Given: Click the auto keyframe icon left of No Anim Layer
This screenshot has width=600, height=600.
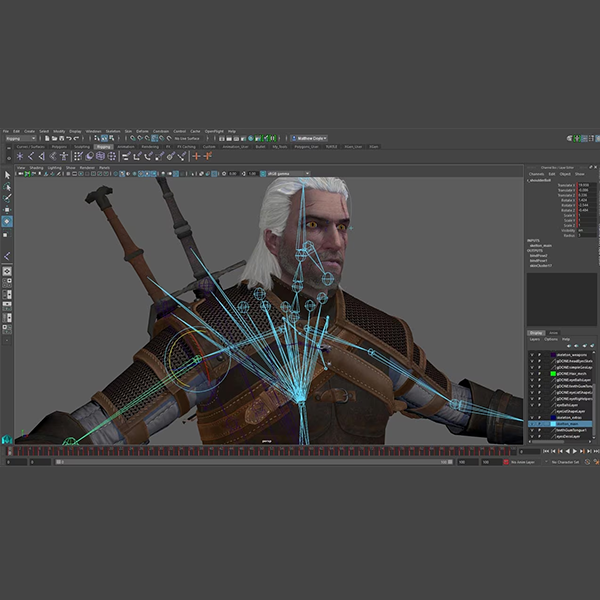Looking at the screenshot, I should pos(506,462).
